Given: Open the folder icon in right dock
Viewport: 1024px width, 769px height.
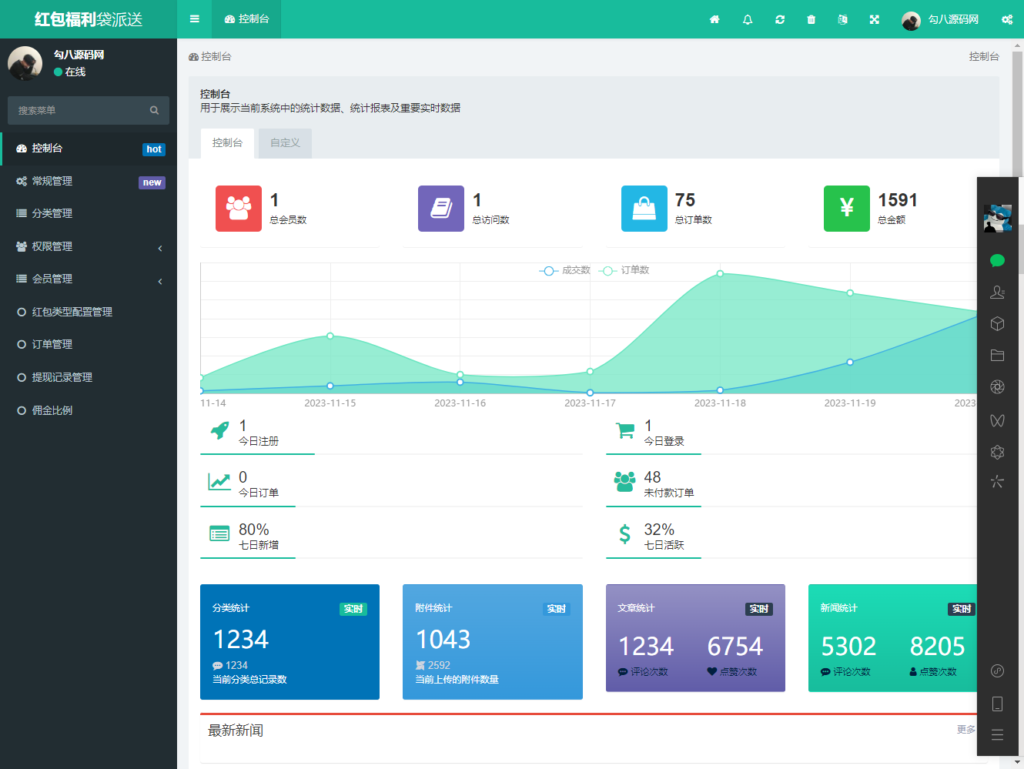Looking at the screenshot, I should (996, 355).
